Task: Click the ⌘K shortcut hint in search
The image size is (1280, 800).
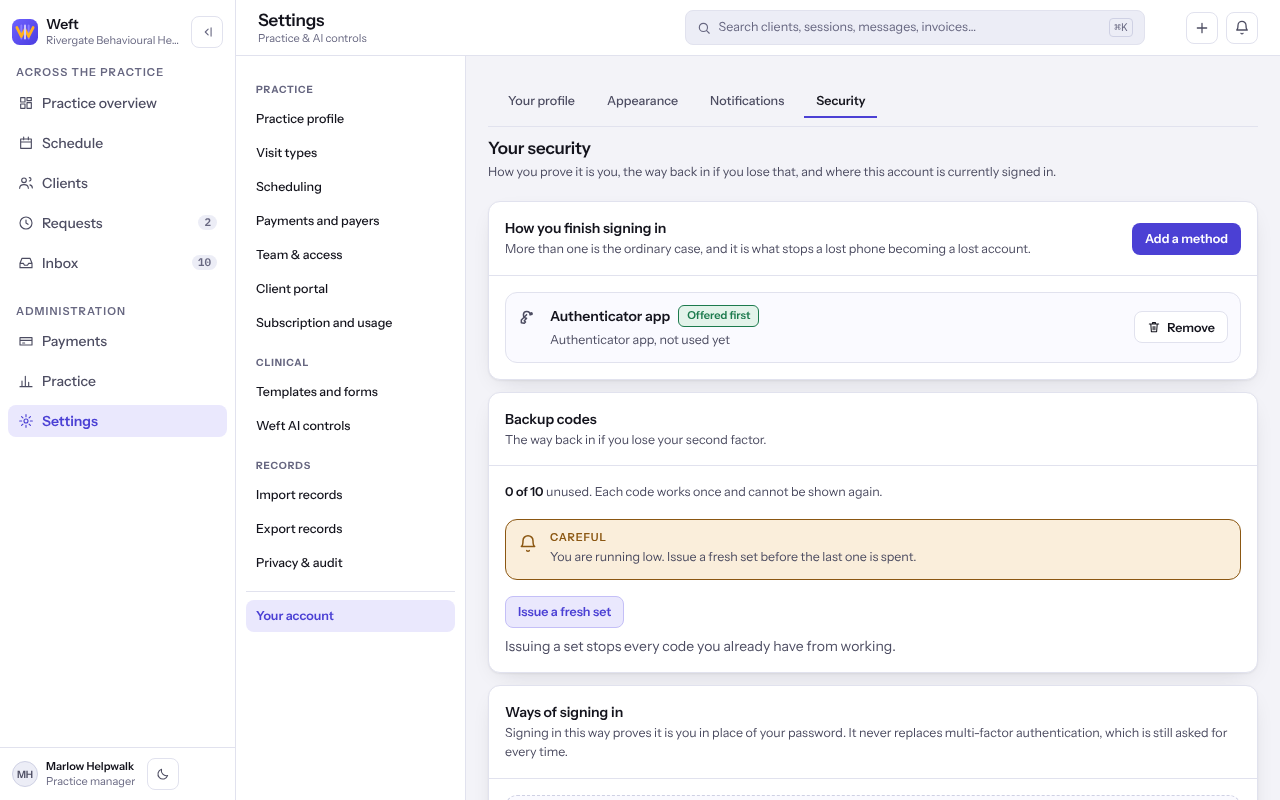Action: click(1120, 28)
